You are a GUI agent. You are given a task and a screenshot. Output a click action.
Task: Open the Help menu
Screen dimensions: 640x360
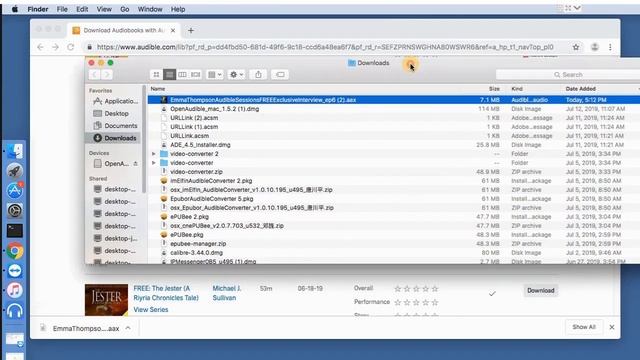point(178,9)
